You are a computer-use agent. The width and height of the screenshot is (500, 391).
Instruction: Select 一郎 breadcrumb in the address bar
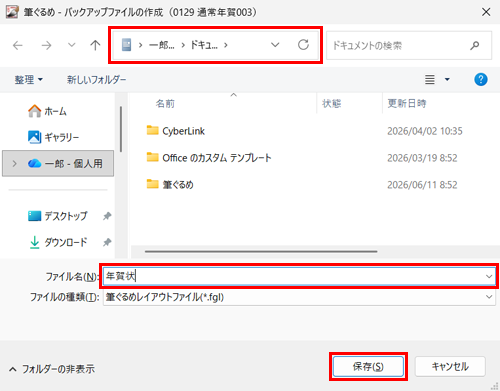pos(161,45)
